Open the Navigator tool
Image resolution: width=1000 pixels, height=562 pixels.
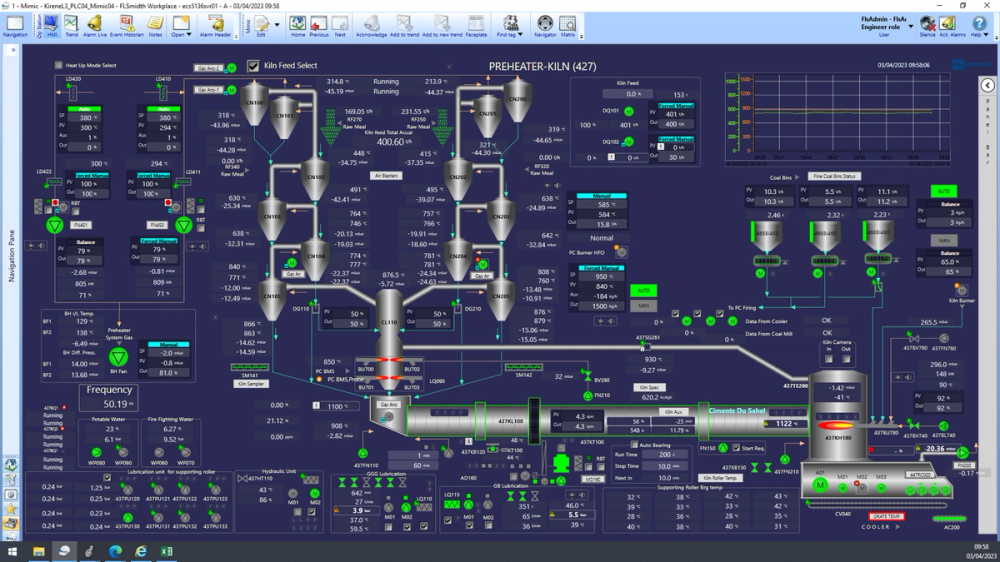click(x=545, y=26)
